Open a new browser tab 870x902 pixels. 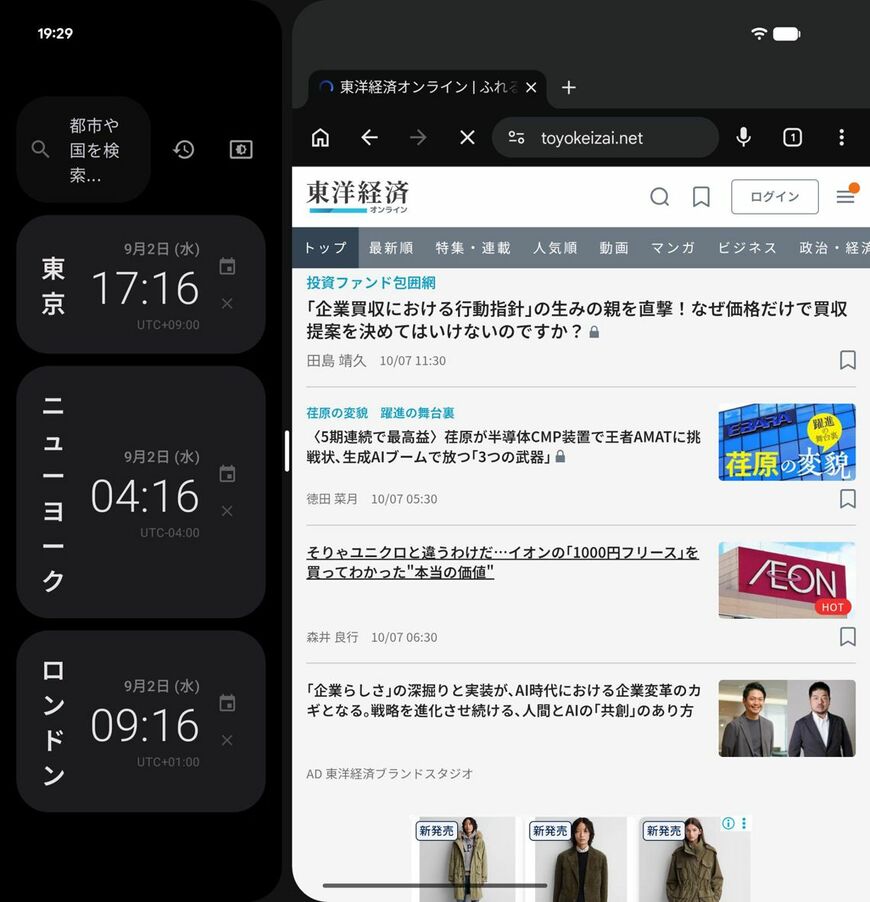click(x=568, y=87)
